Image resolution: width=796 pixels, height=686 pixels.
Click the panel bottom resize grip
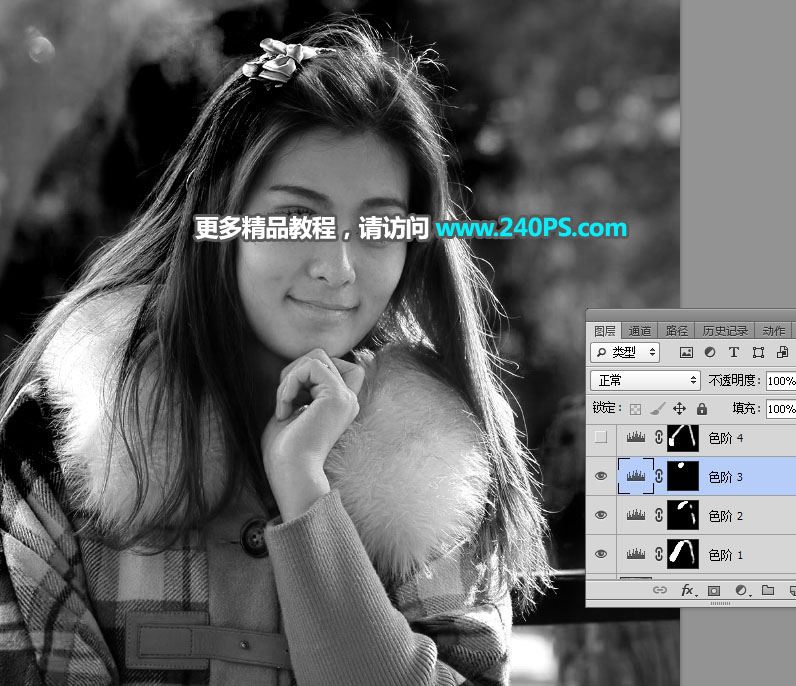(720, 603)
